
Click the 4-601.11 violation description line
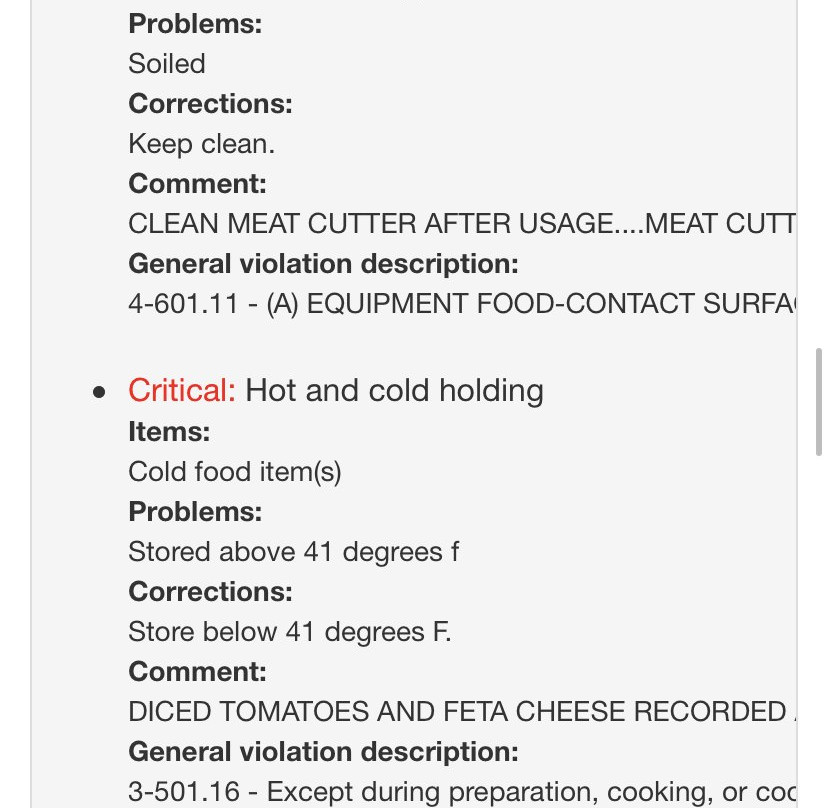[460, 304]
